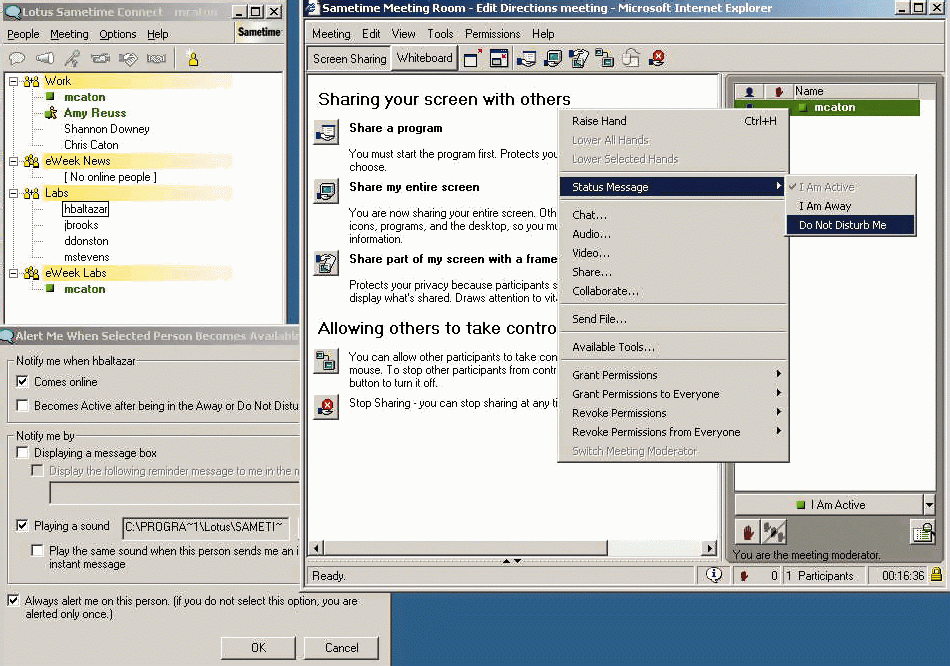Choose 'Raise Hand' from context menu
This screenshot has width=950, height=666.
tap(673, 121)
